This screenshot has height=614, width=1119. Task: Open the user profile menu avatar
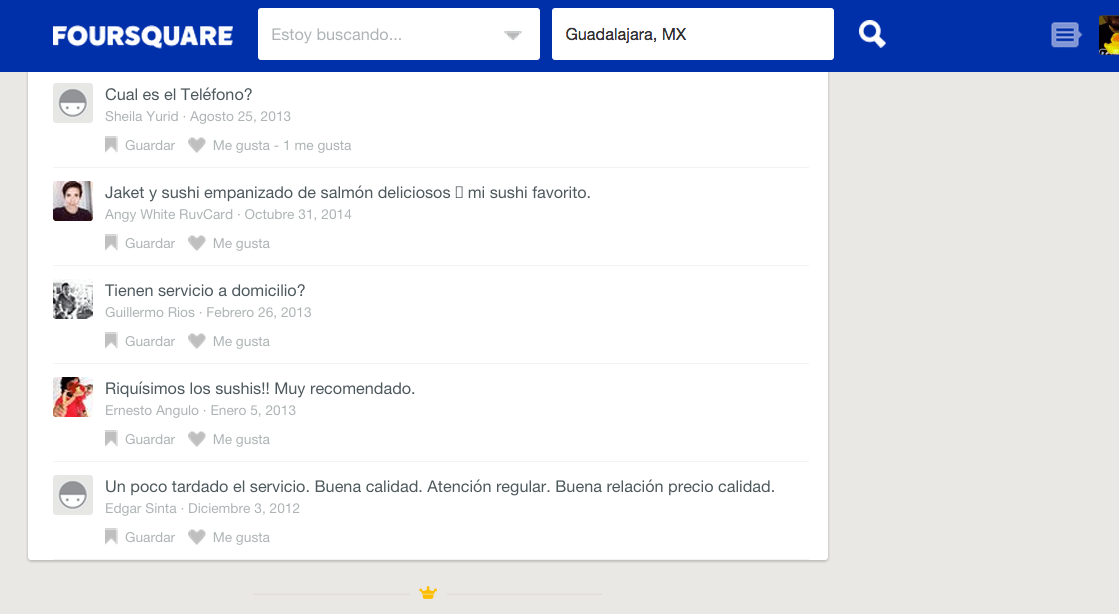point(1108,36)
